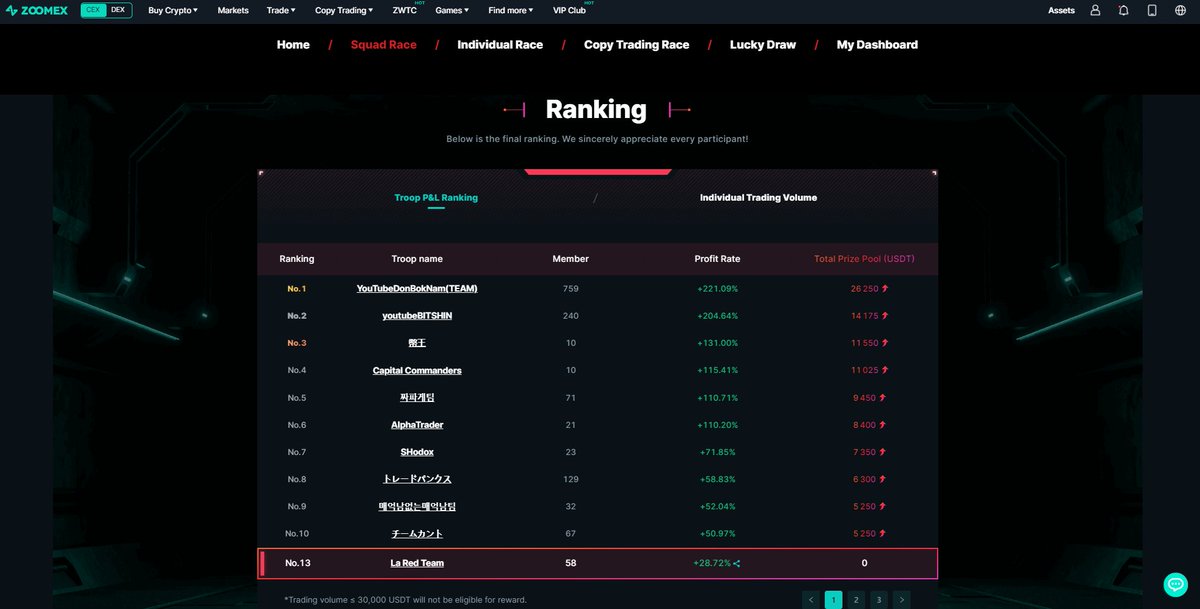
Task: Open troop Capital Commanders
Action: click(x=417, y=371)
